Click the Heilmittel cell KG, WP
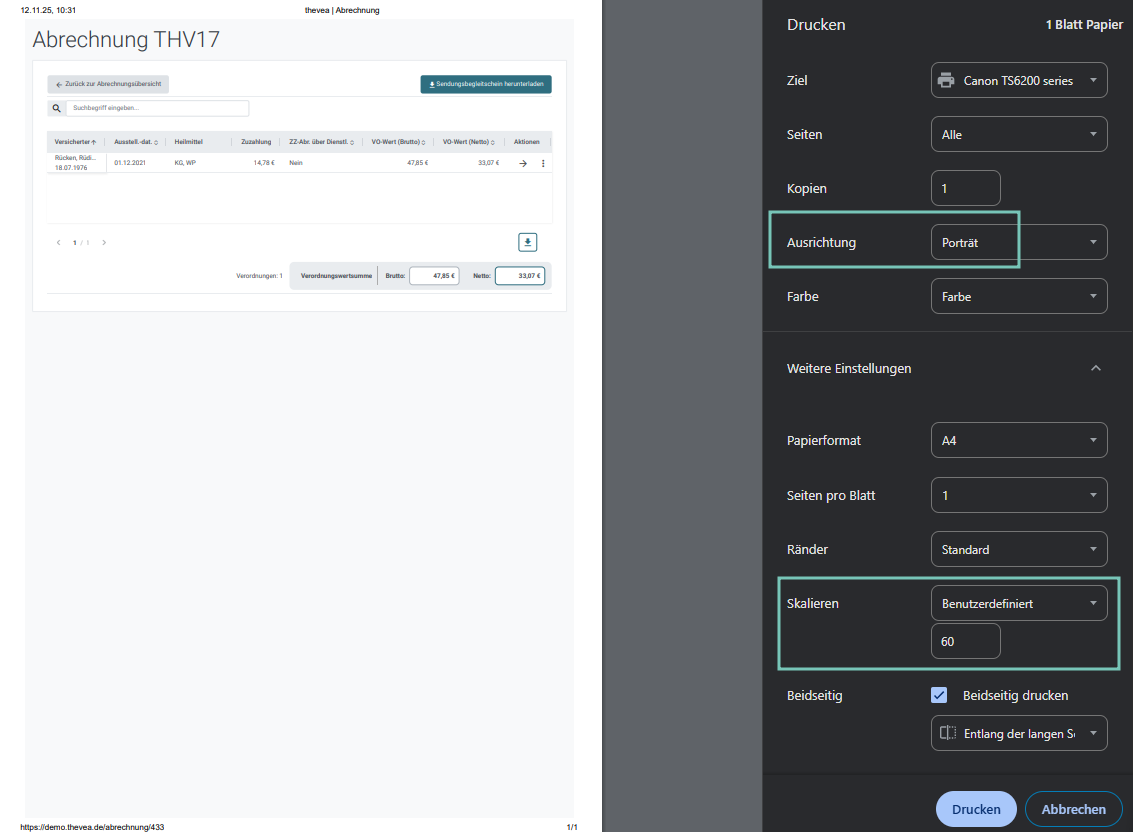 (x=185, y=163)
